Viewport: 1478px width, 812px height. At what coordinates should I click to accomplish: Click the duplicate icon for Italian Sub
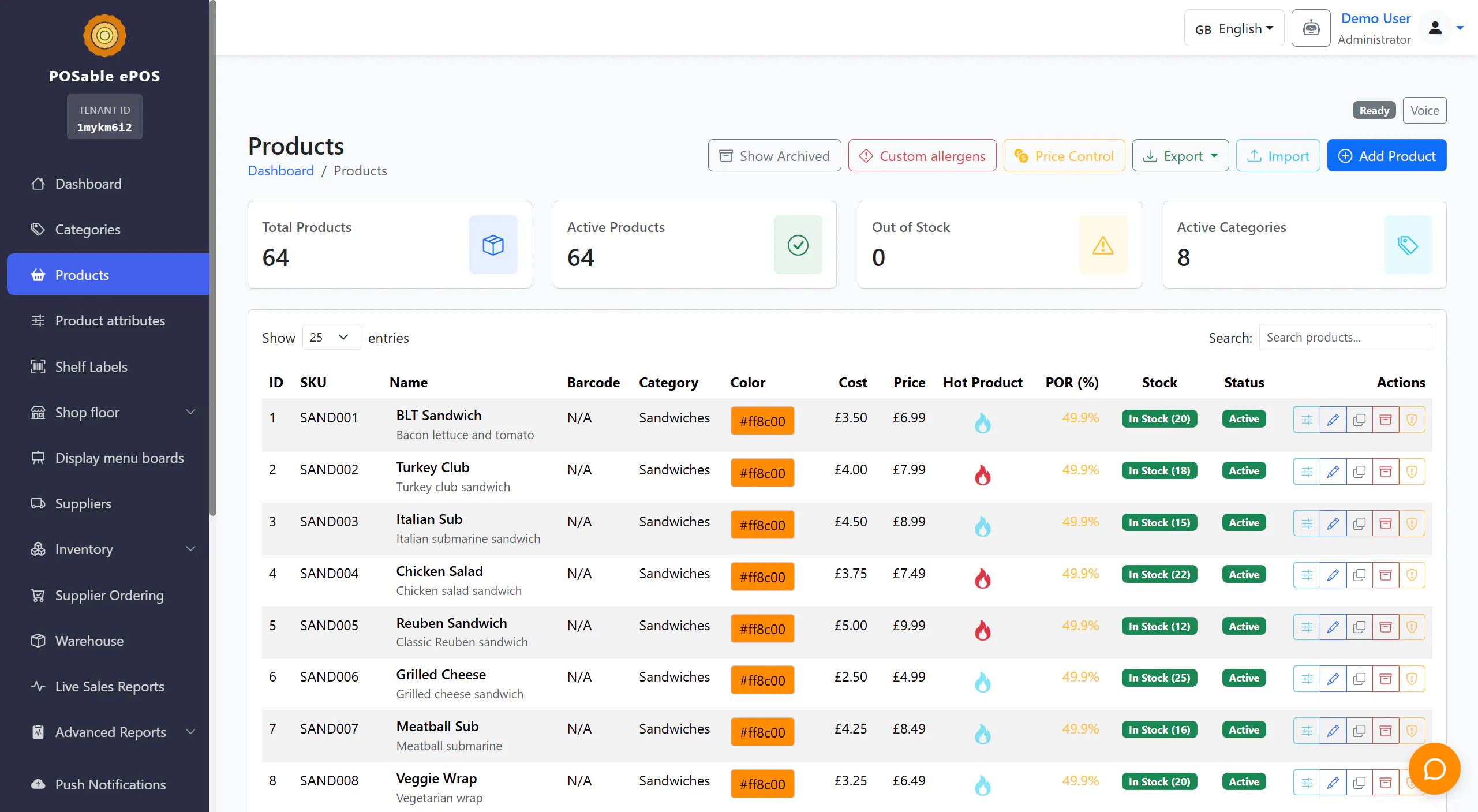[1359, 523]
